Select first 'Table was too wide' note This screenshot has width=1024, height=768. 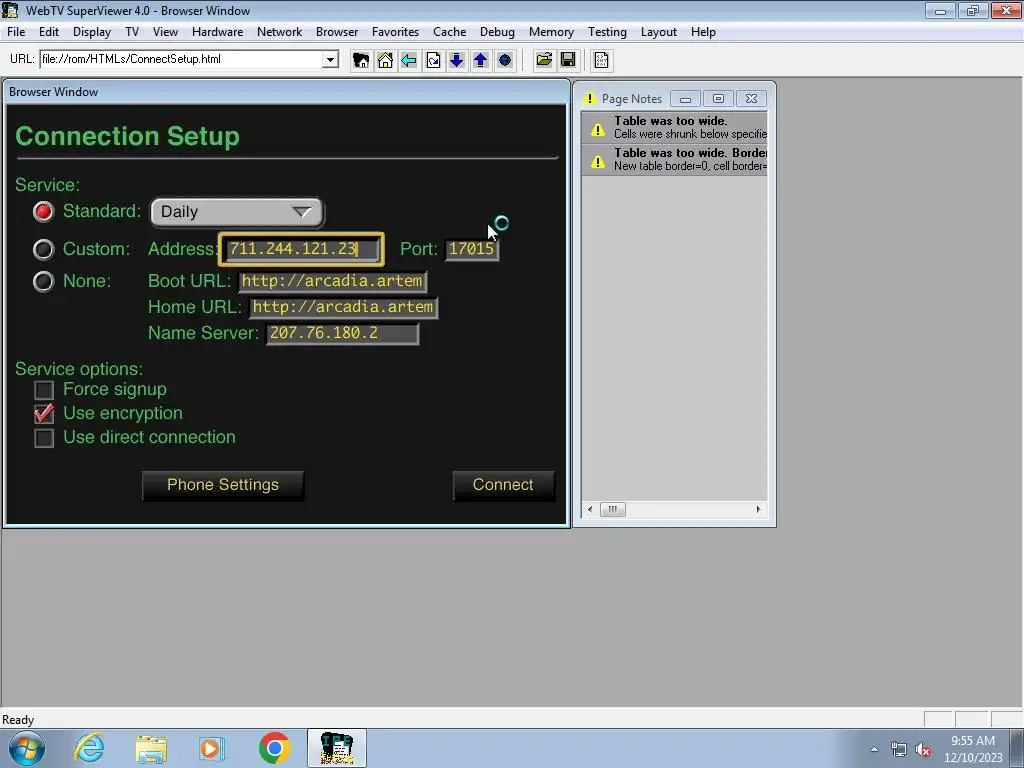(675, 127)
